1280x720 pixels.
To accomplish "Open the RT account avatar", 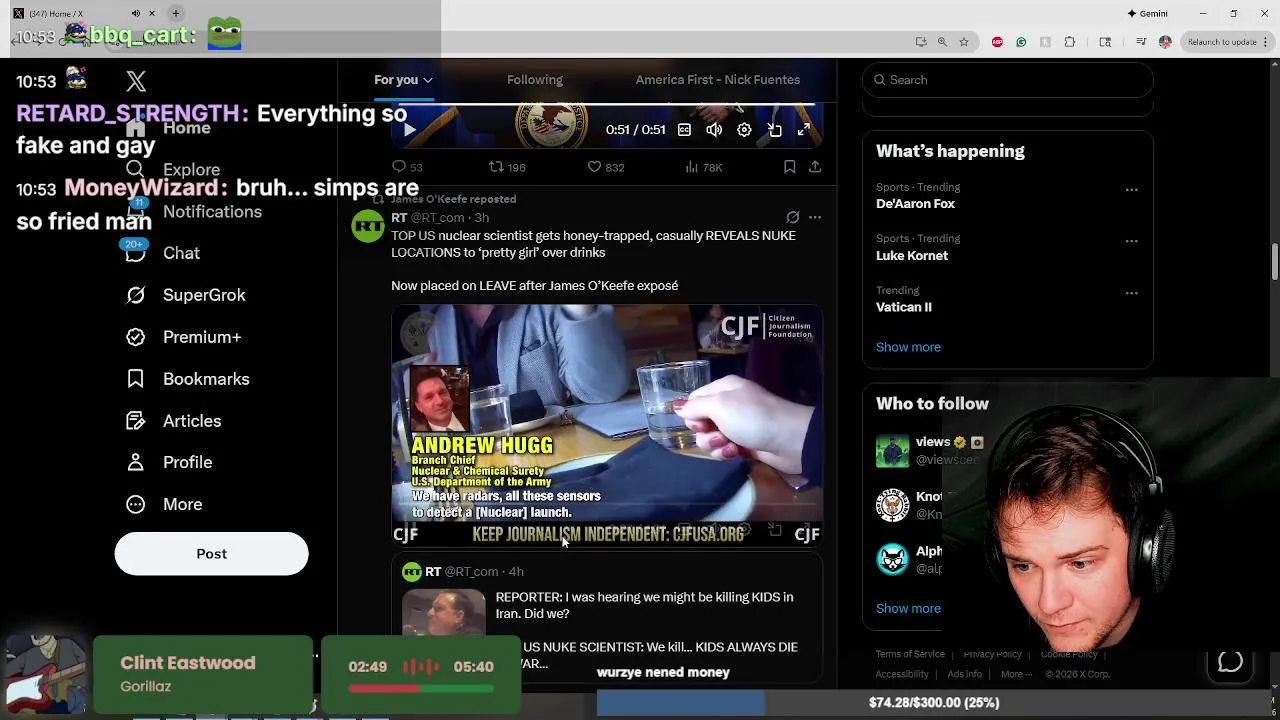I will point(368,226).
